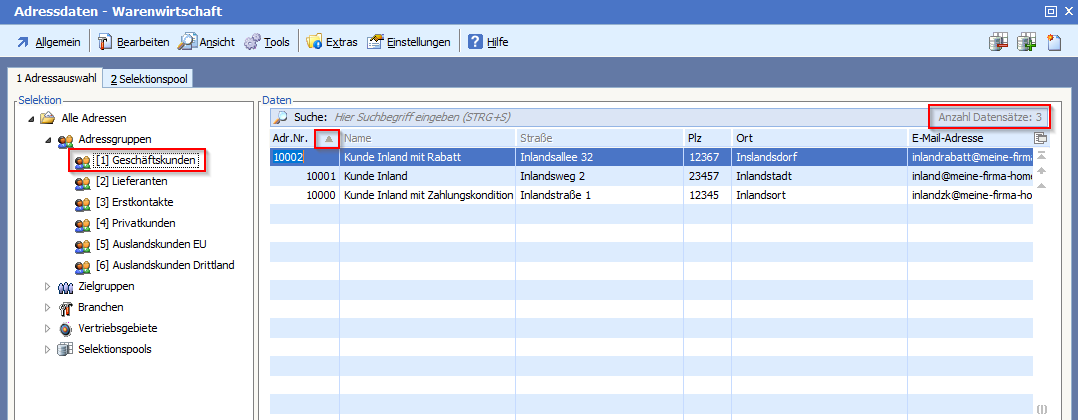
Task: Select the Lieferanten address group
Action: (x=131, y=181)
